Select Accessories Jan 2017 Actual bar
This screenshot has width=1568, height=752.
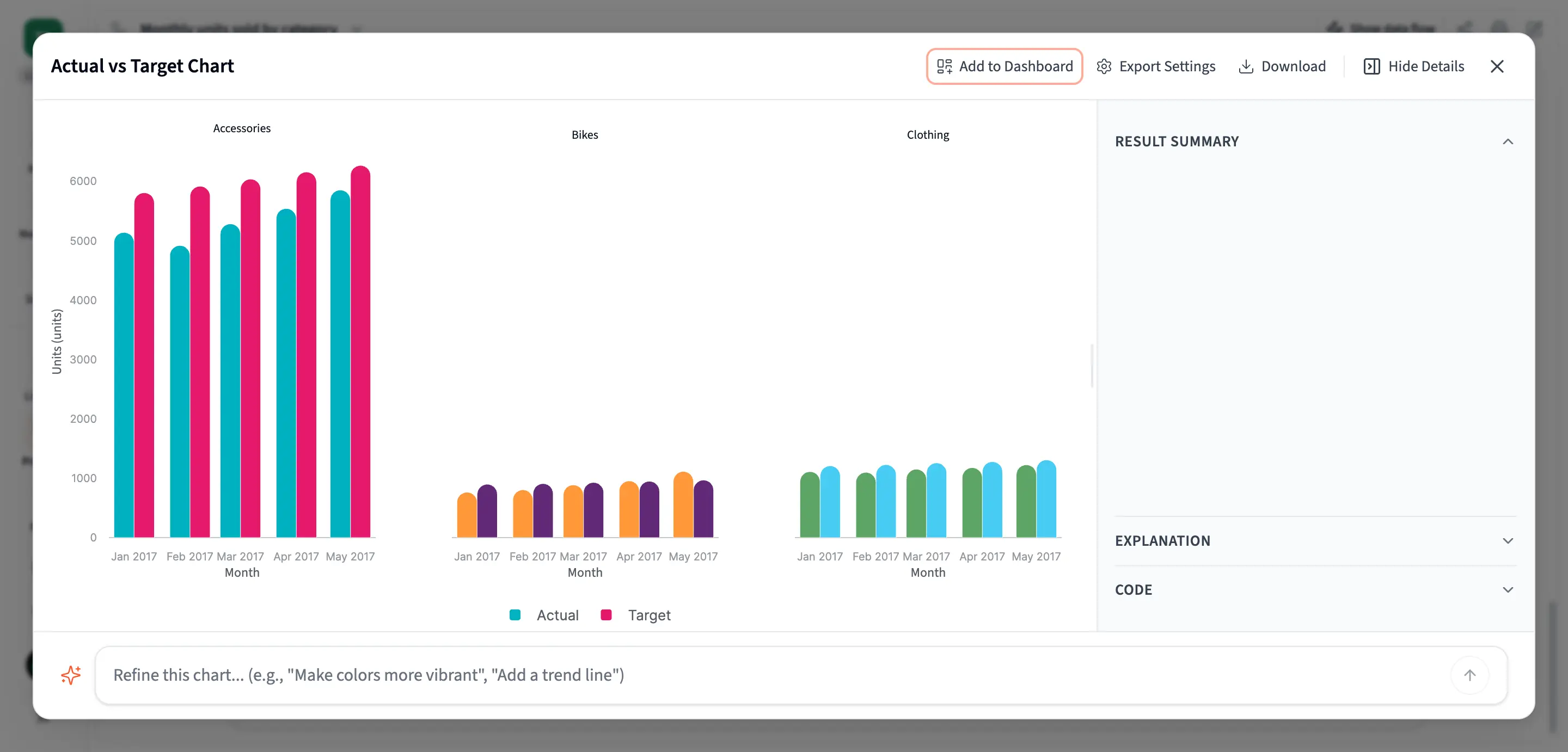coord(124,385)
